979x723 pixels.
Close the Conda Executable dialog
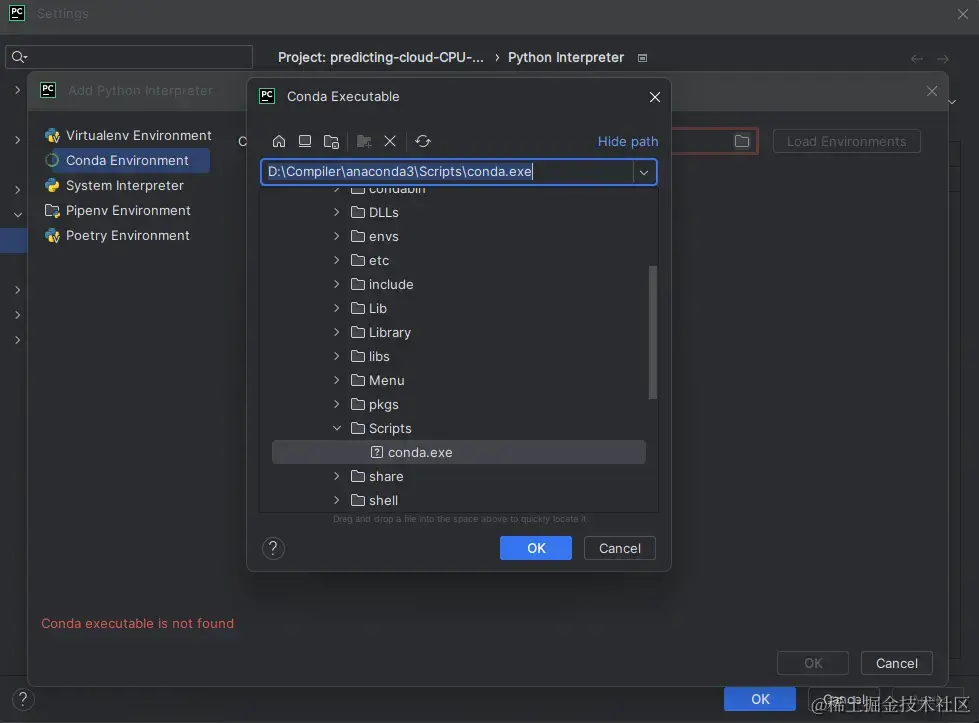(x=654, y=97)
